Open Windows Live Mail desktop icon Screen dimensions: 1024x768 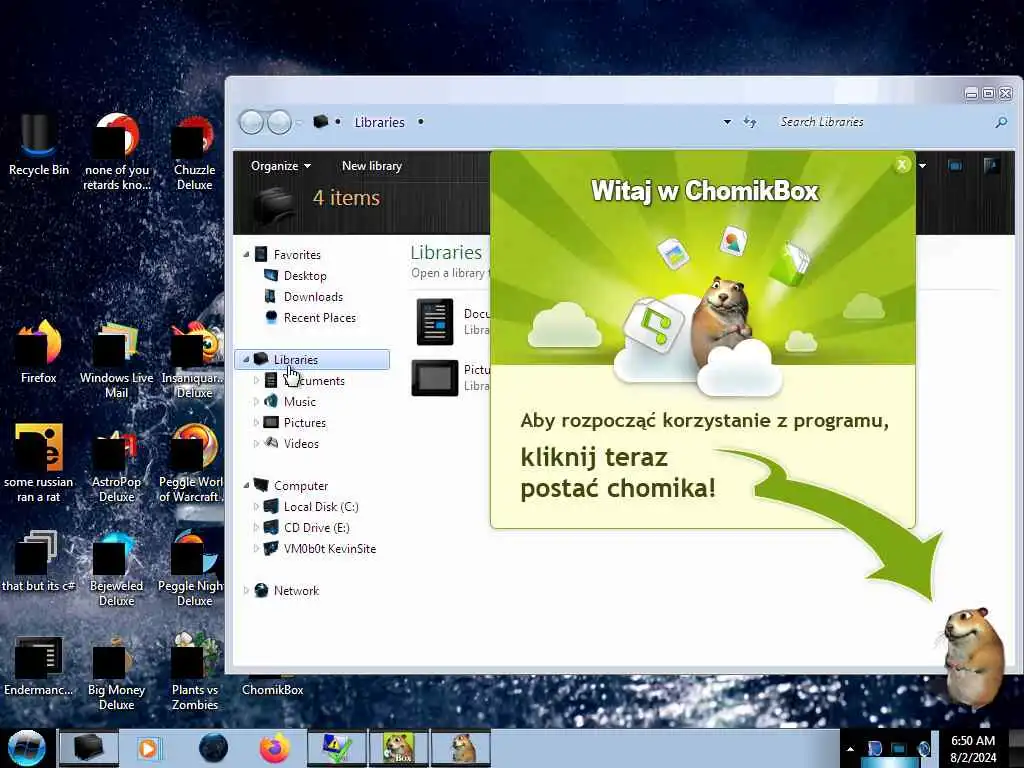point(116,358)
